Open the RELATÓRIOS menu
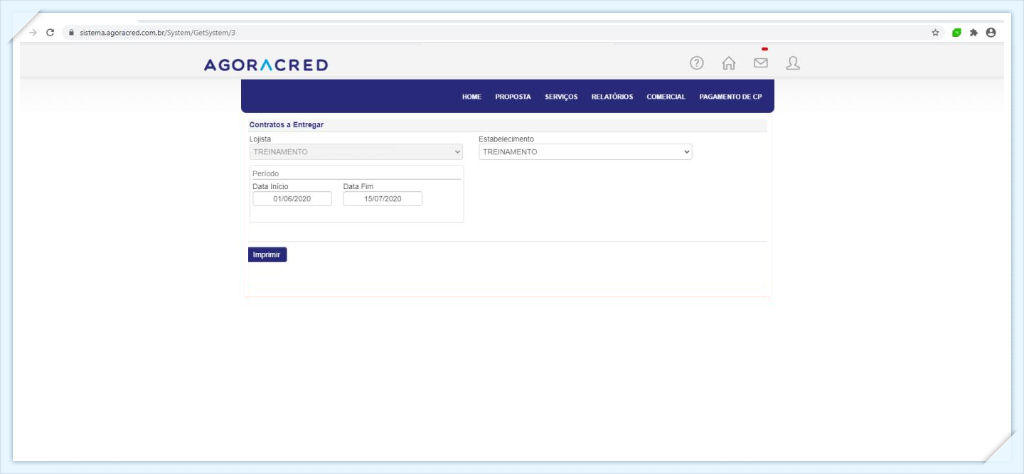This screenshot has height=474, width=1024. click(612, 97)
